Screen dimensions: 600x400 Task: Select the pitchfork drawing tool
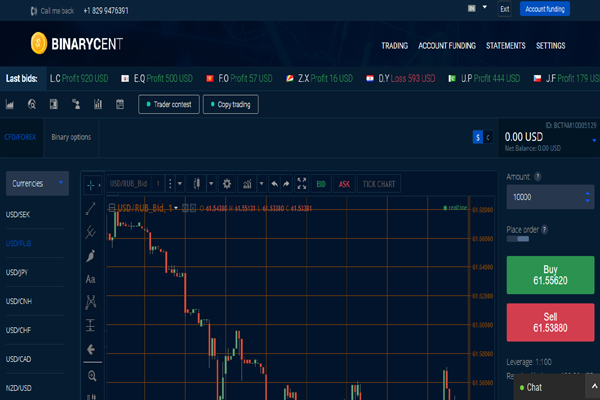click(91, 232)
